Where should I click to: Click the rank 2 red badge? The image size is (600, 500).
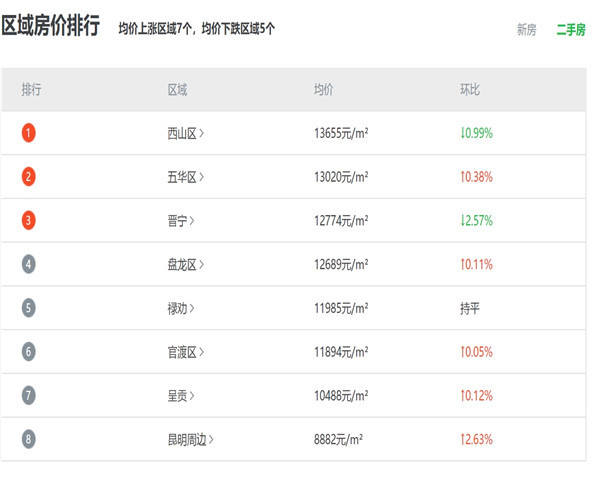point(28,176)
